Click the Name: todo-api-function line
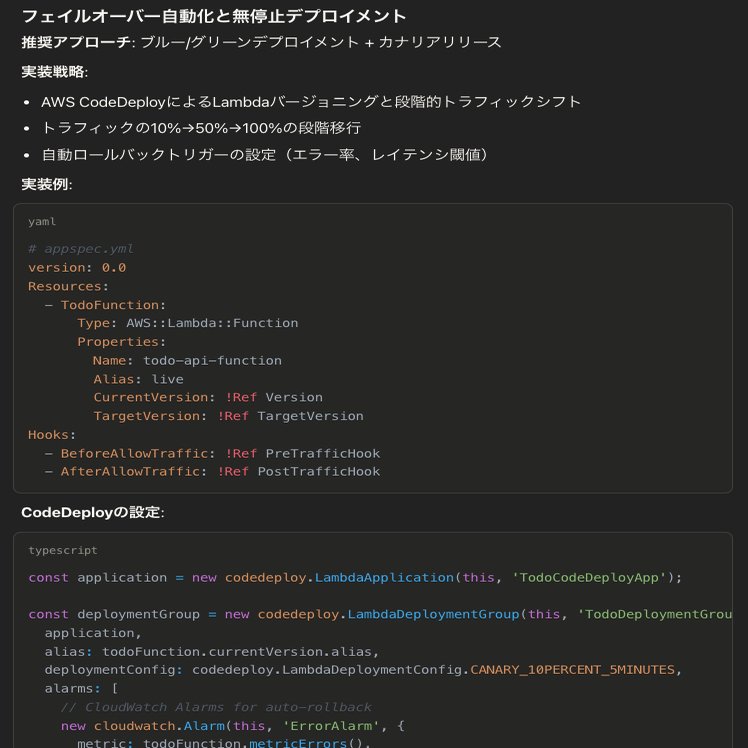Viewport: 748px width, 748px height. tap(187, 360)
